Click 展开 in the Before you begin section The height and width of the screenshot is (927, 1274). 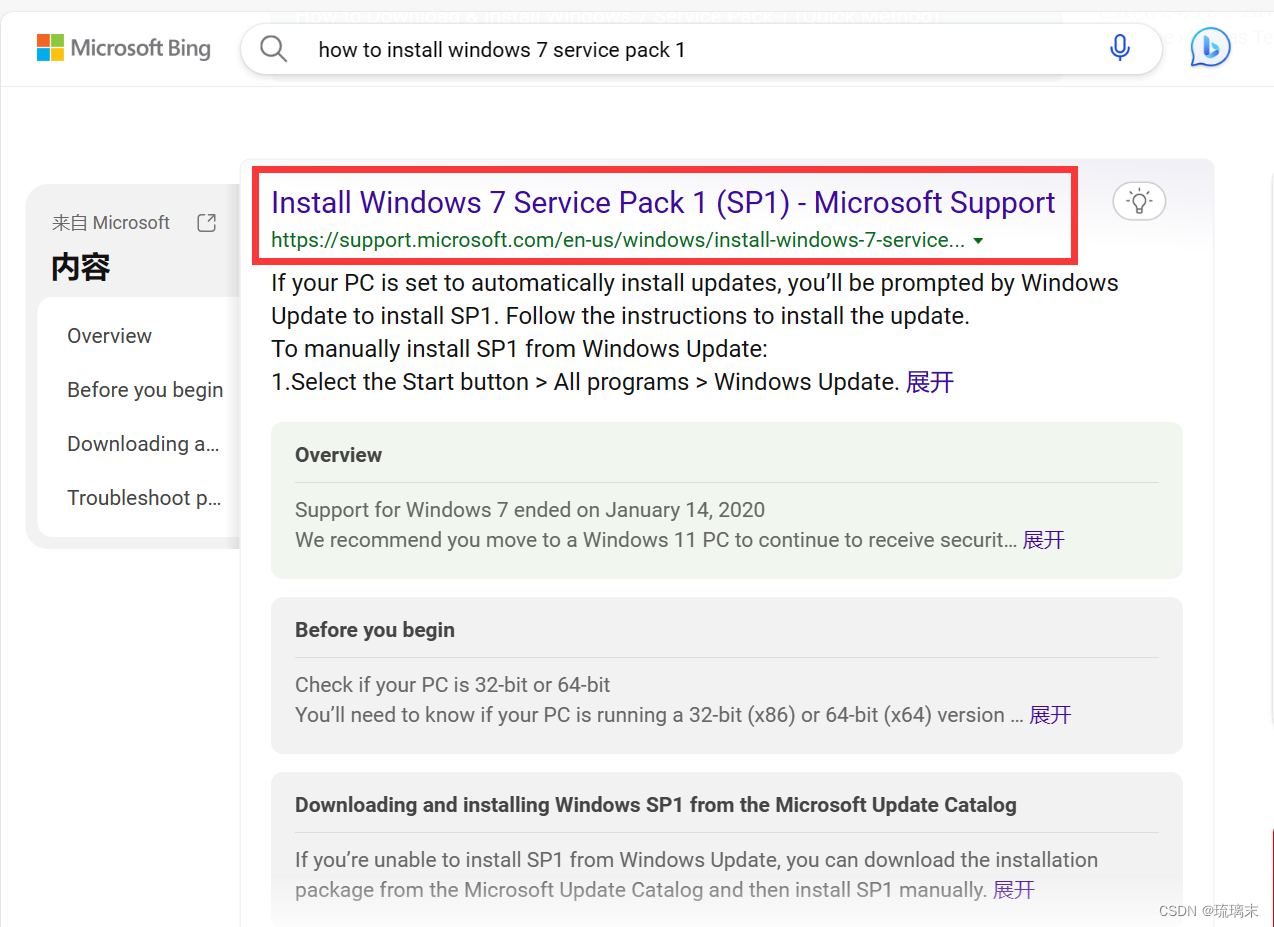coord(1049,714)
